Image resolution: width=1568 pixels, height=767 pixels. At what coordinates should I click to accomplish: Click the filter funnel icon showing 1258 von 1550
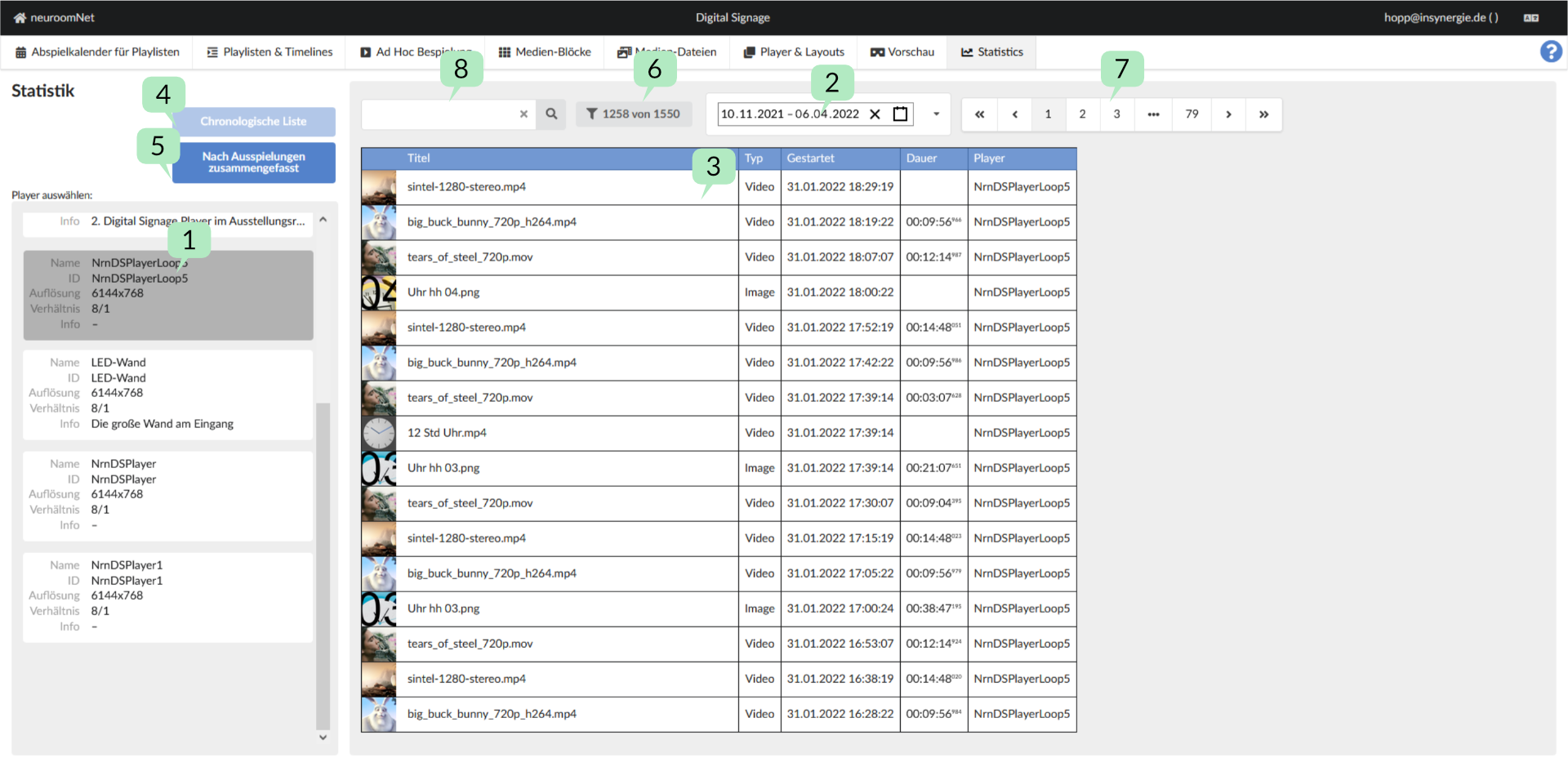[x=591, y=114]
